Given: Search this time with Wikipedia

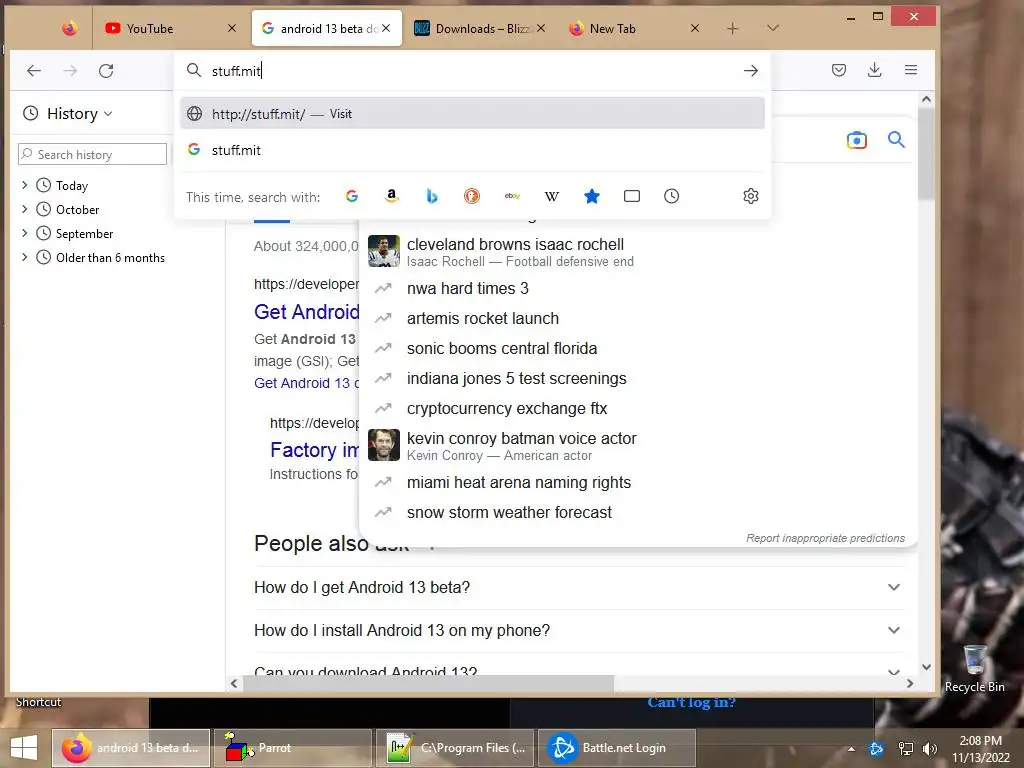Looking at the screenshot, I should coord(552,196).
